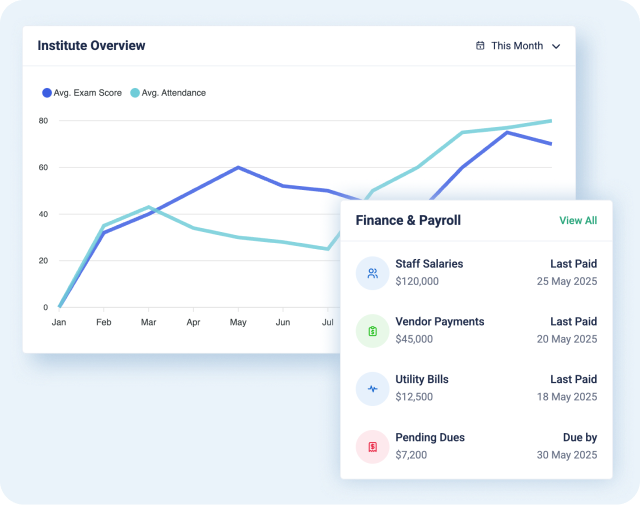Screen dimensions: 640x505
Task: Click the Finance & Payroll heading
Action: tap(408, 220)
